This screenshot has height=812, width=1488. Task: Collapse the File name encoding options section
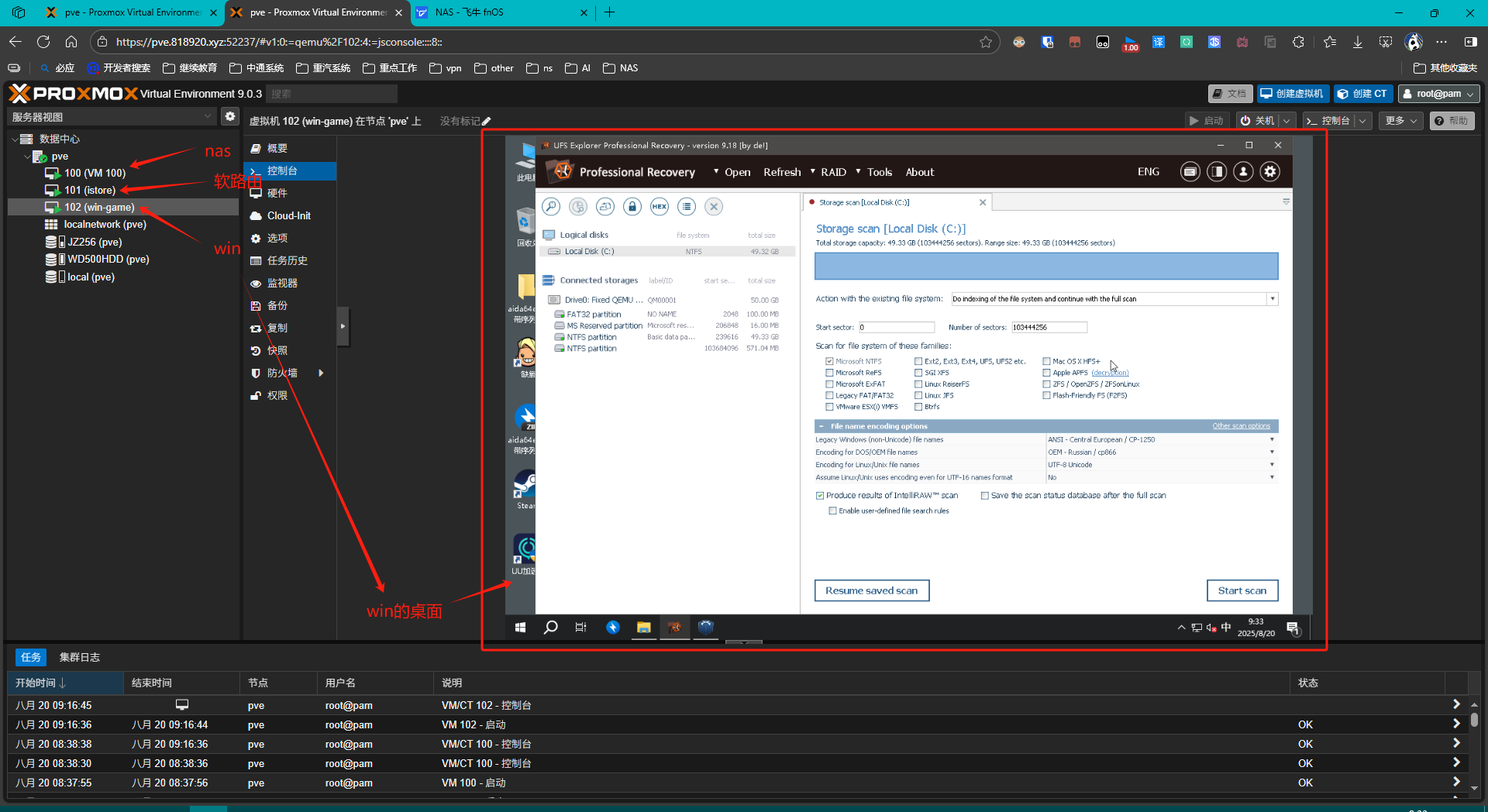point(821,426)
